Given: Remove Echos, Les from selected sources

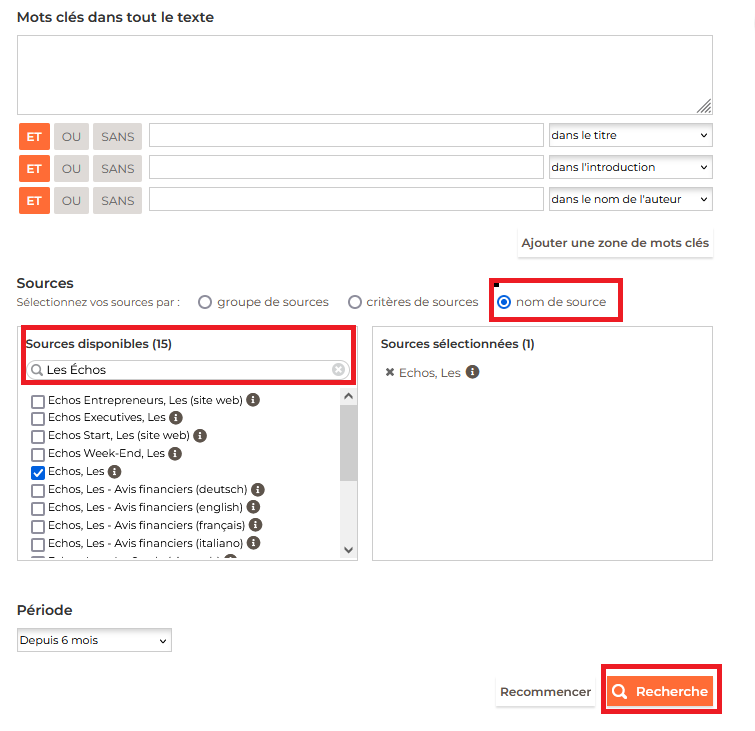Looking at the screenshot, I should [x=390, y=373].
